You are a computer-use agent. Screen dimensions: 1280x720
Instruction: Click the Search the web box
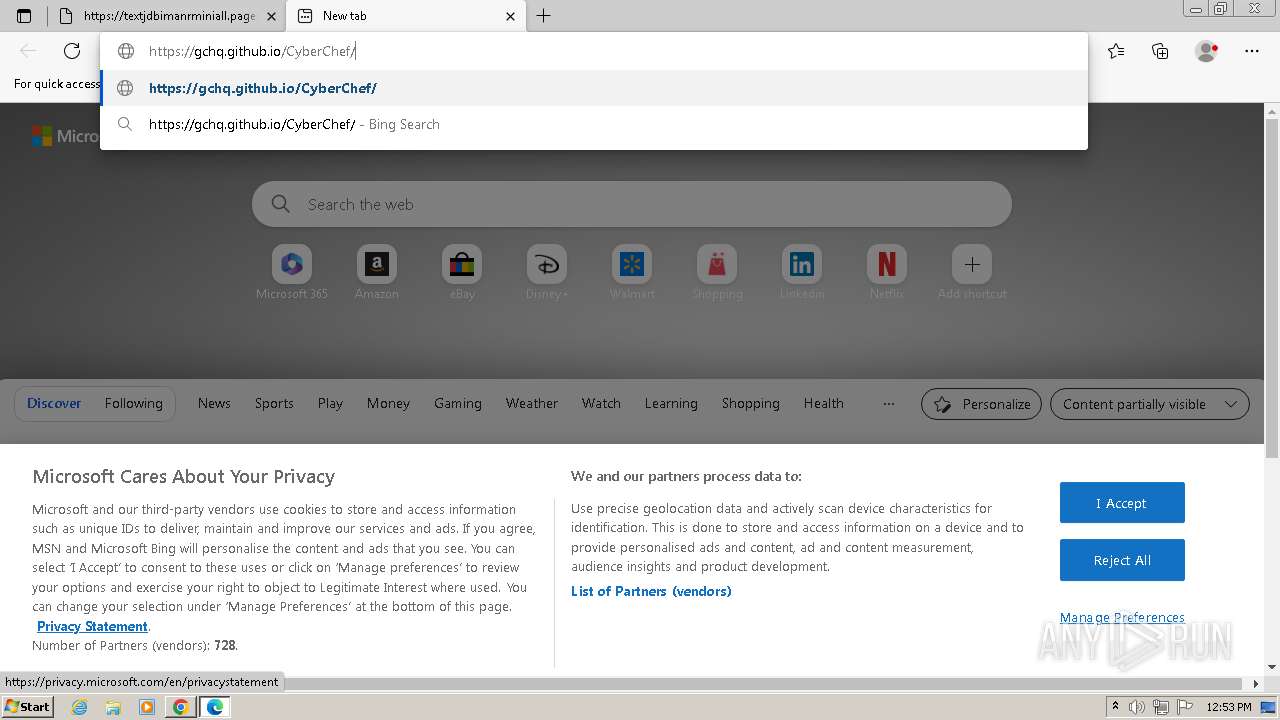point(632,204)
